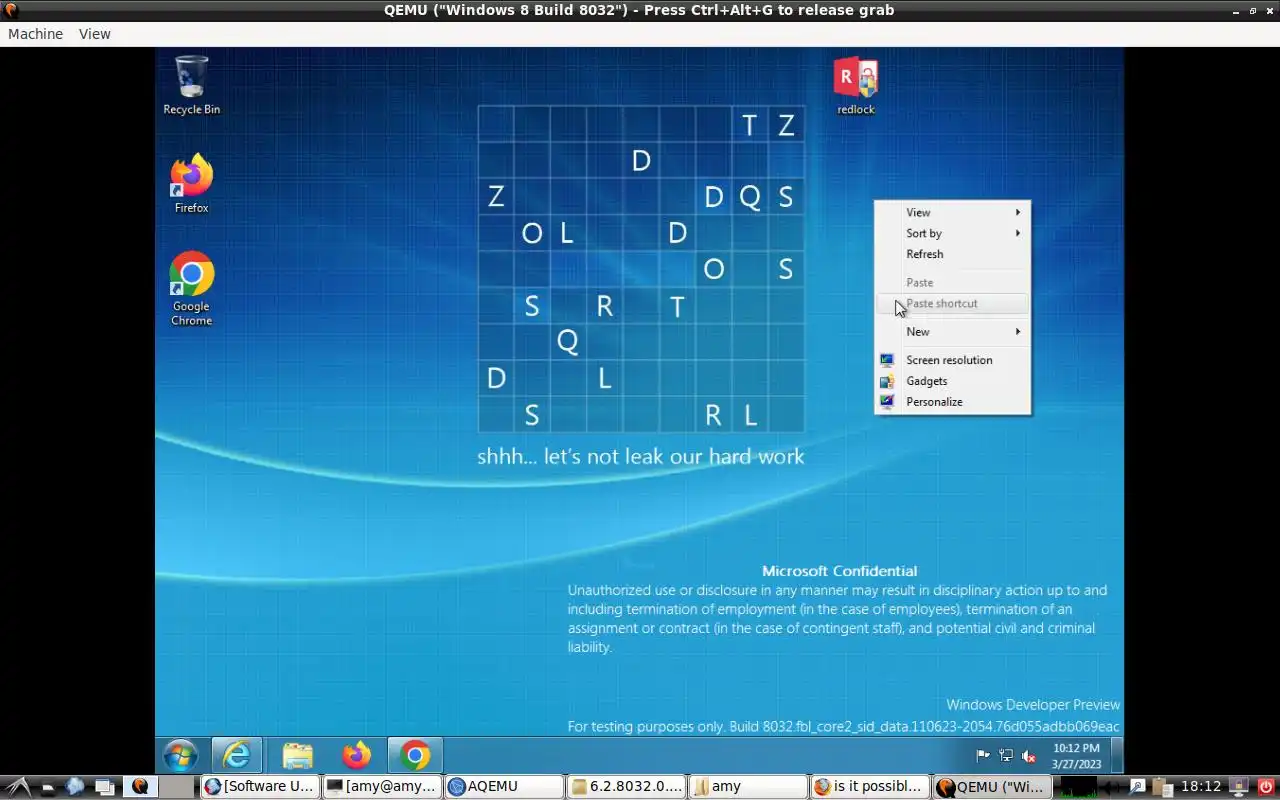Click the 'shhh... let's not leak' wallpaper text

point(641,456)
